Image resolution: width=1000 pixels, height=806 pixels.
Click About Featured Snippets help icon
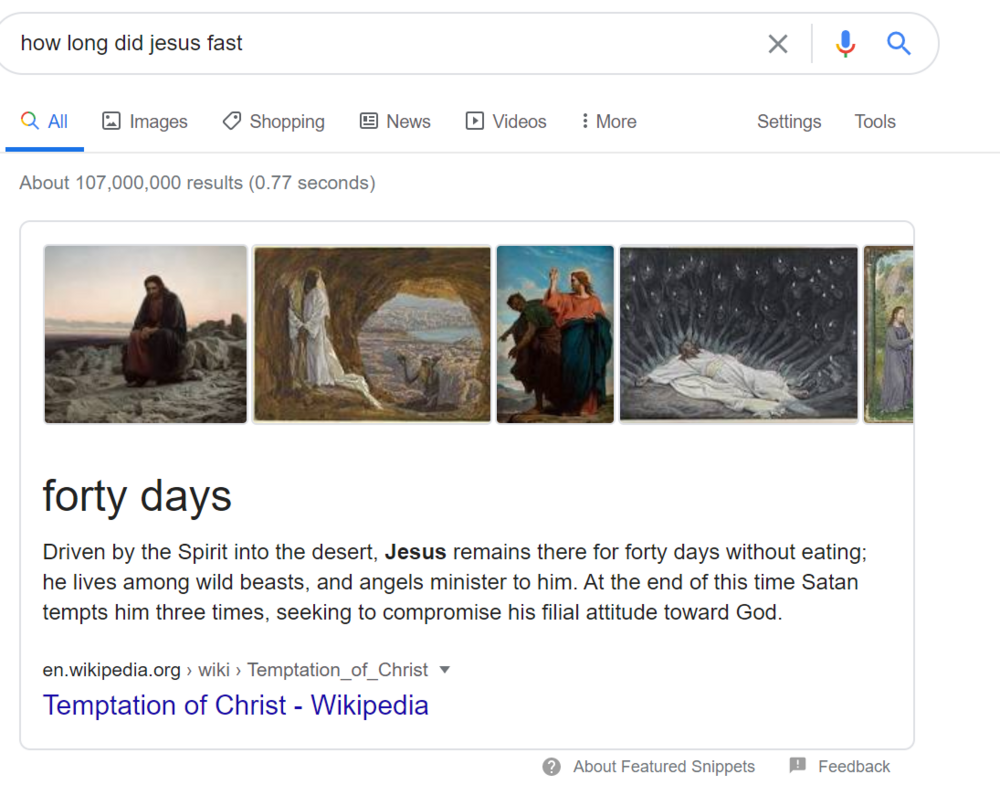pos(552,766)
